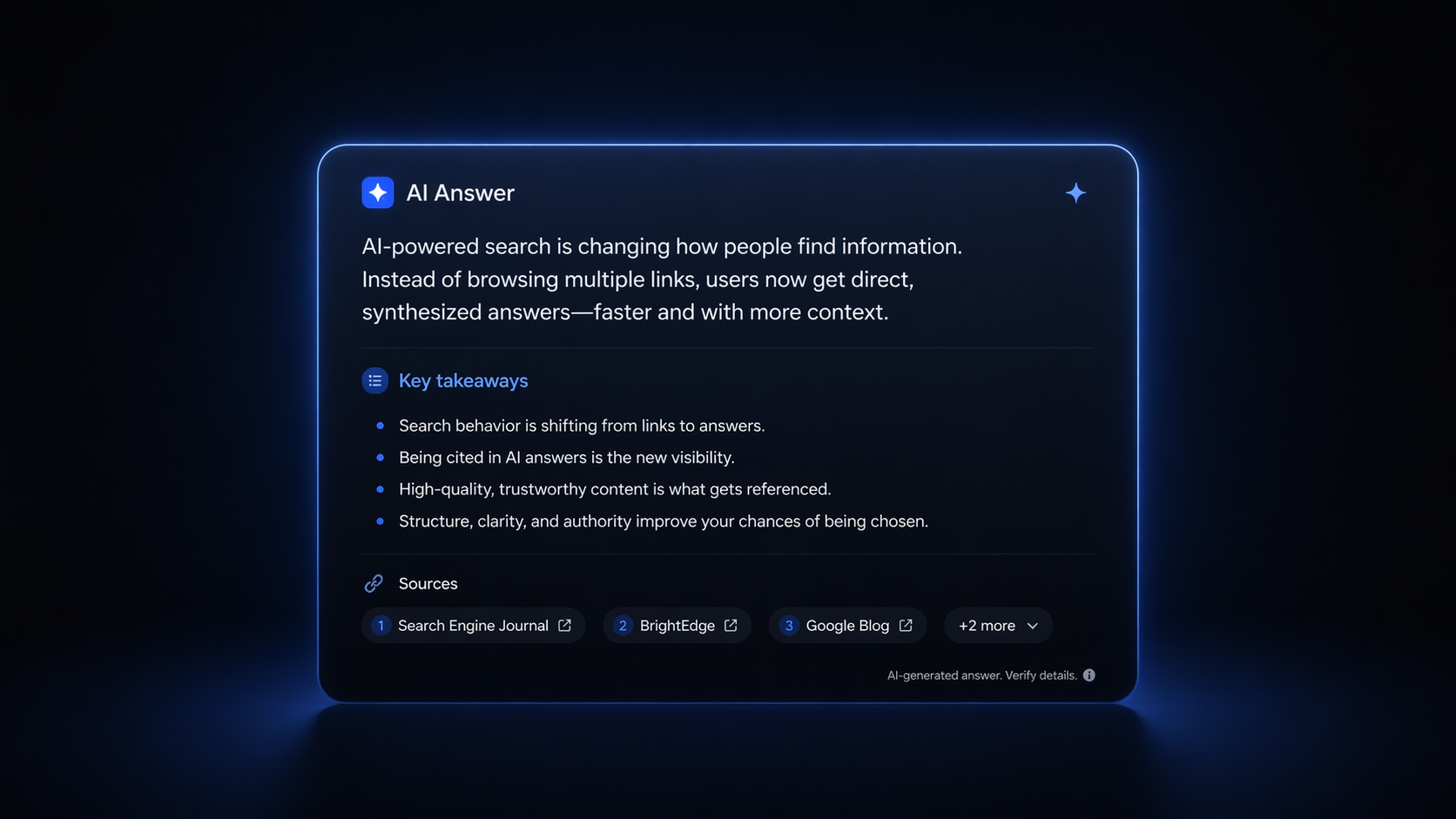This screenshot has width=1456, height=819.
Task: Open Search Engine Journal via external link icon
Action: pyautogui.click(x=566, y=625)
